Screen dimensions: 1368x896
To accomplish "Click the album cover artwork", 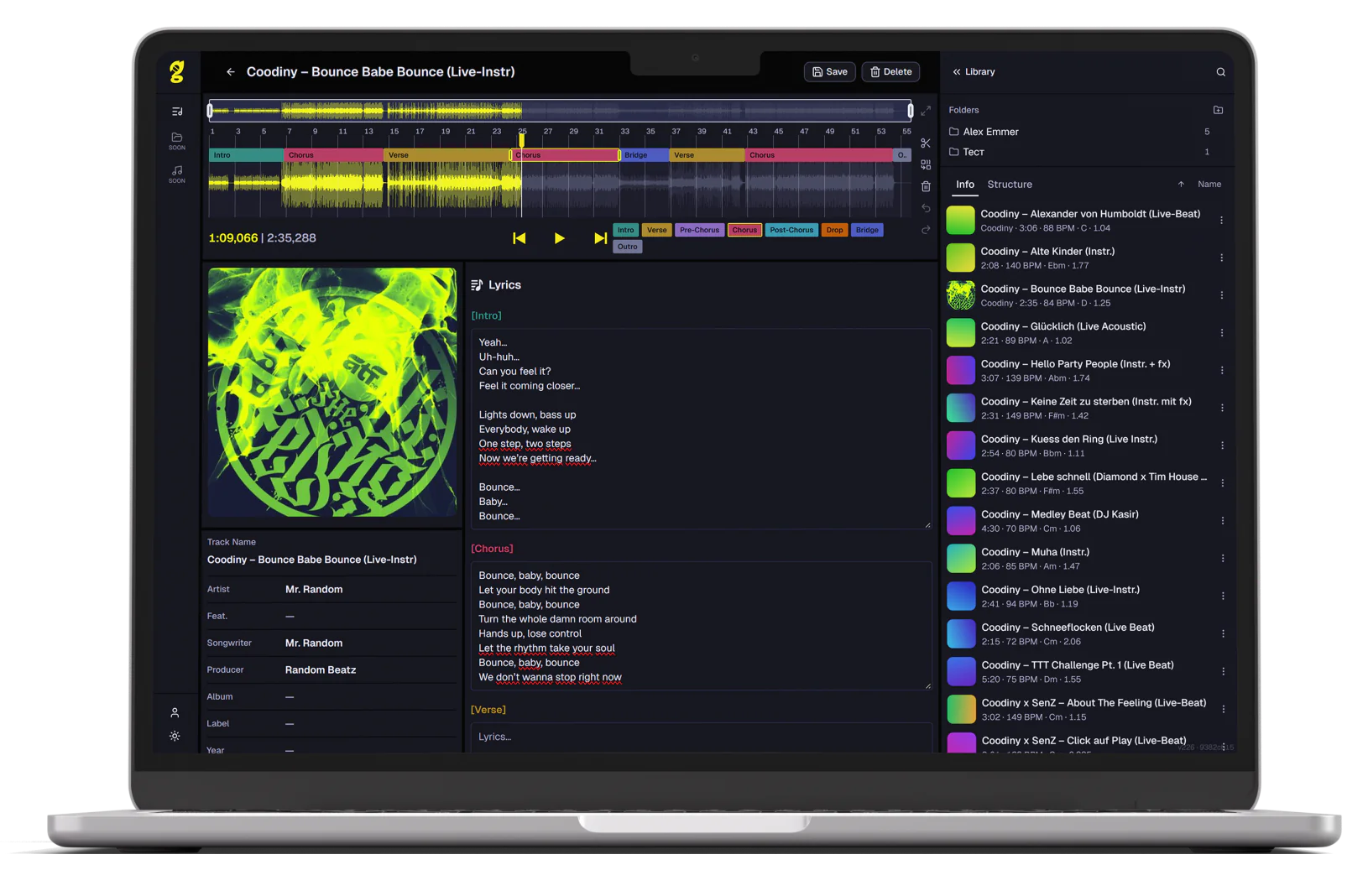I will click(332, 392).
